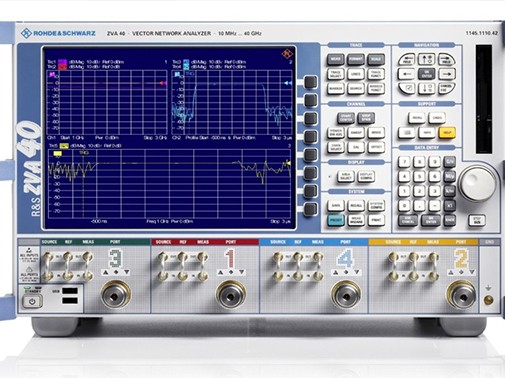The image size is (505, 378).
Task: Open the MARKER key function
Action: (x=336, y=88)
